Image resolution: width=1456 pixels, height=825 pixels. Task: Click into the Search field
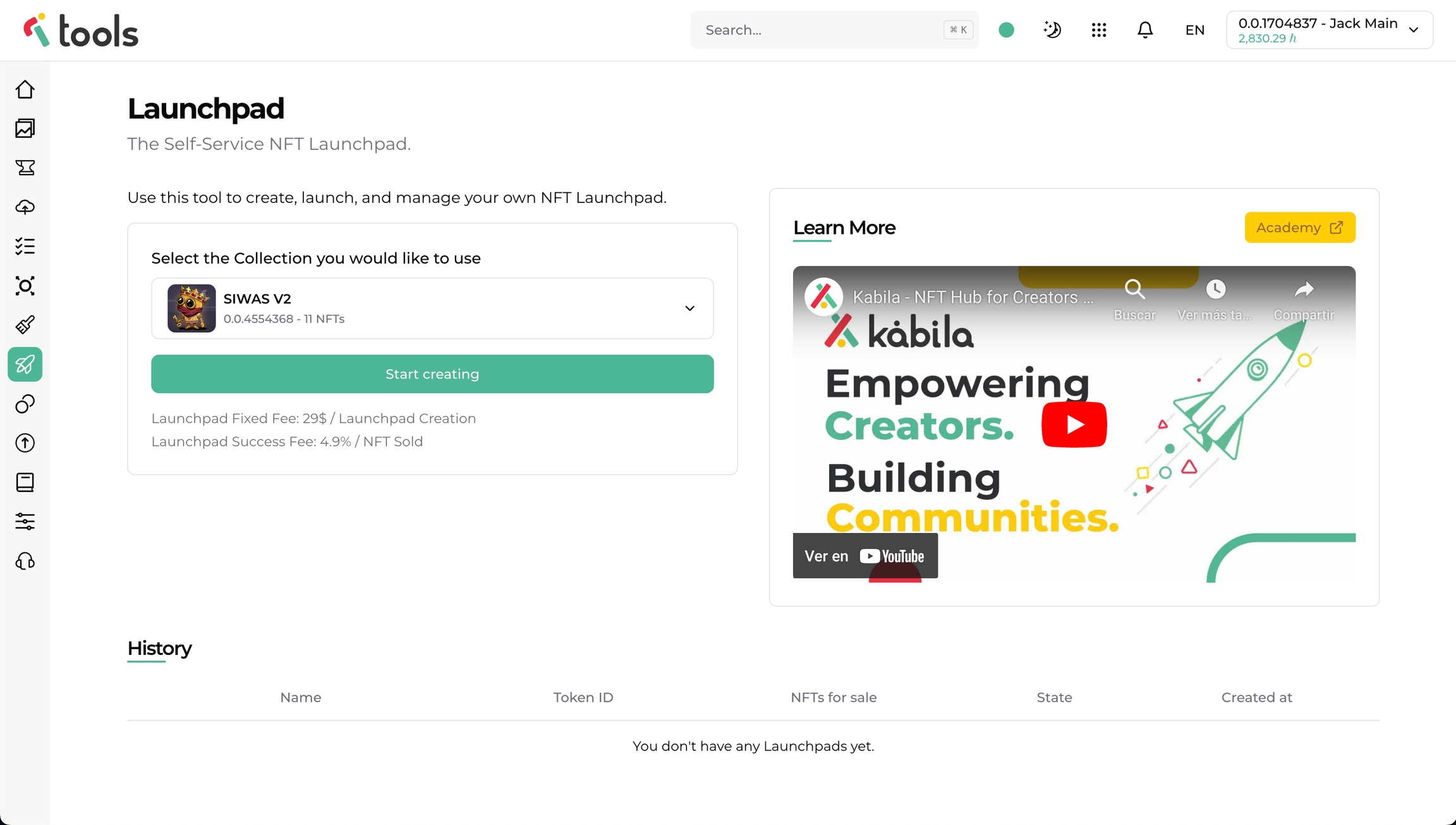point(822,30)
